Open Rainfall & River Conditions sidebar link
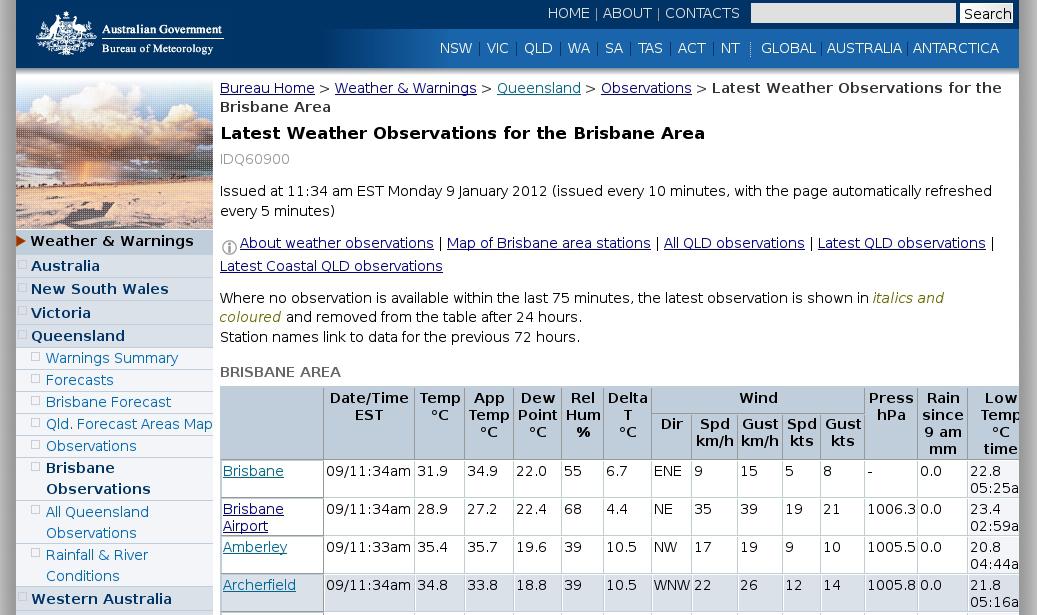Image resolution: width=1037 pixels, height=615 pixels. click(x=97, y=565)
